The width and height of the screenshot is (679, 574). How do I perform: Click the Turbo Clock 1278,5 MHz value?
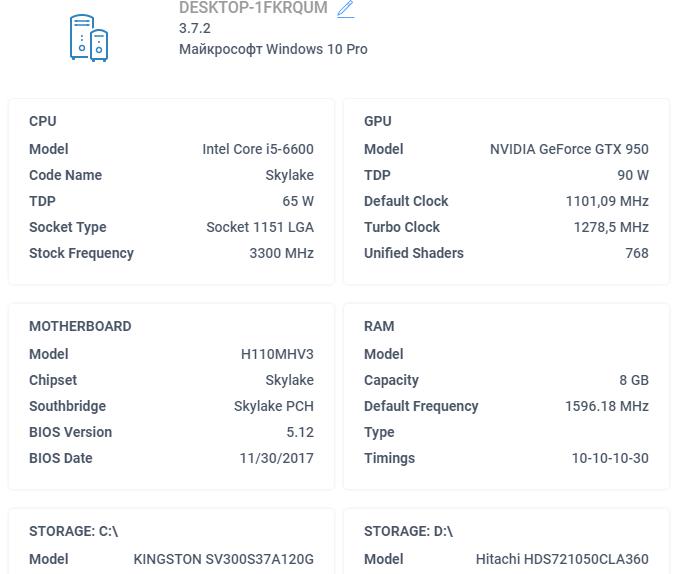click(611, 227)
